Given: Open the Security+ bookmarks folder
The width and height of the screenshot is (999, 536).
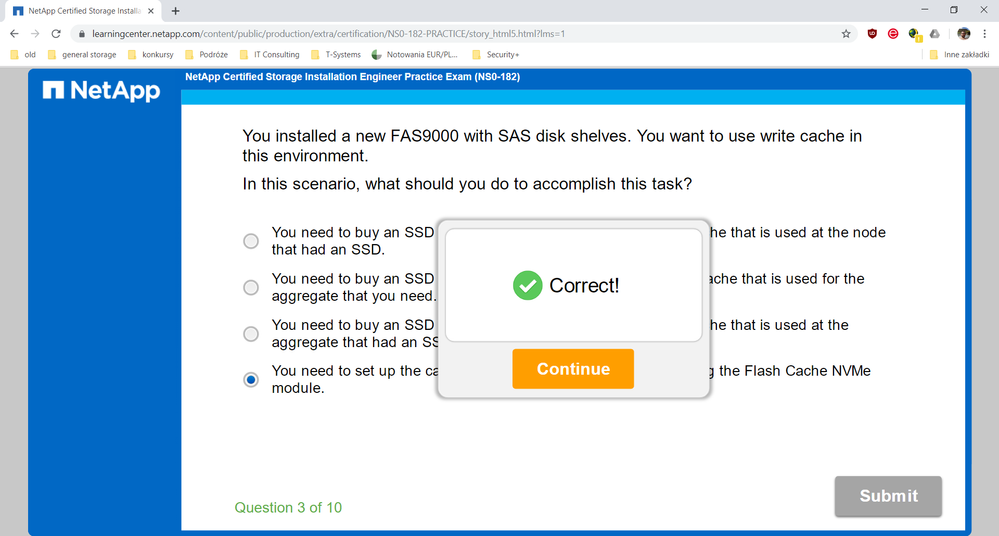Looking at the screenshot, I should pos(496,55).
